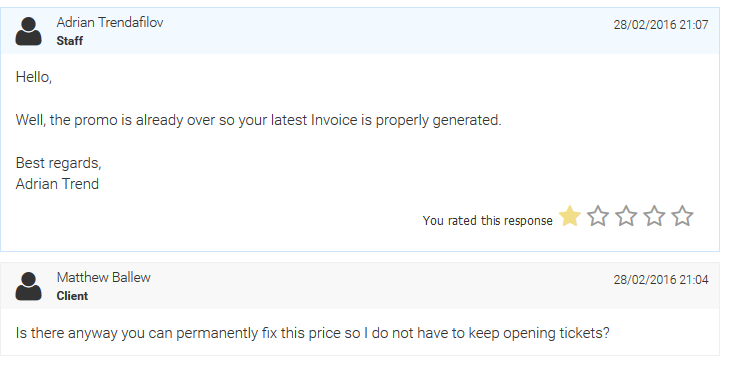Click the 28/02/2016 21:07 timestamp
The width and height of the screenshot is (730, 365).
point(661,25)
